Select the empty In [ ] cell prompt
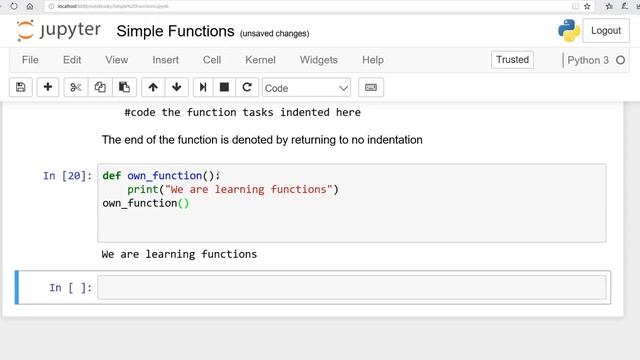Image resolution: width=640 pixels, height=360 pixels. click(70, 288)
